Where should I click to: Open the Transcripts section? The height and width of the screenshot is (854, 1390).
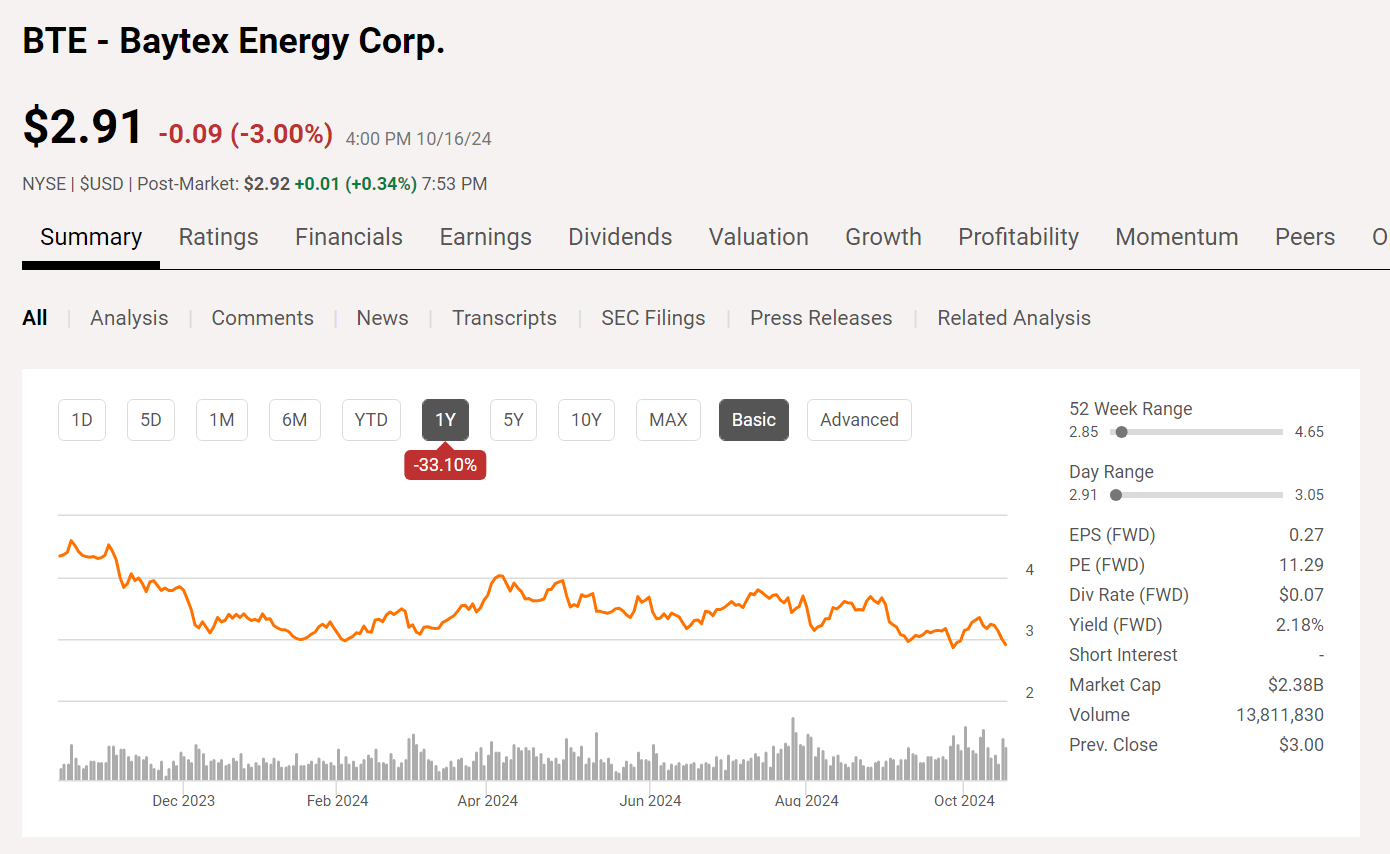[504, 317]
